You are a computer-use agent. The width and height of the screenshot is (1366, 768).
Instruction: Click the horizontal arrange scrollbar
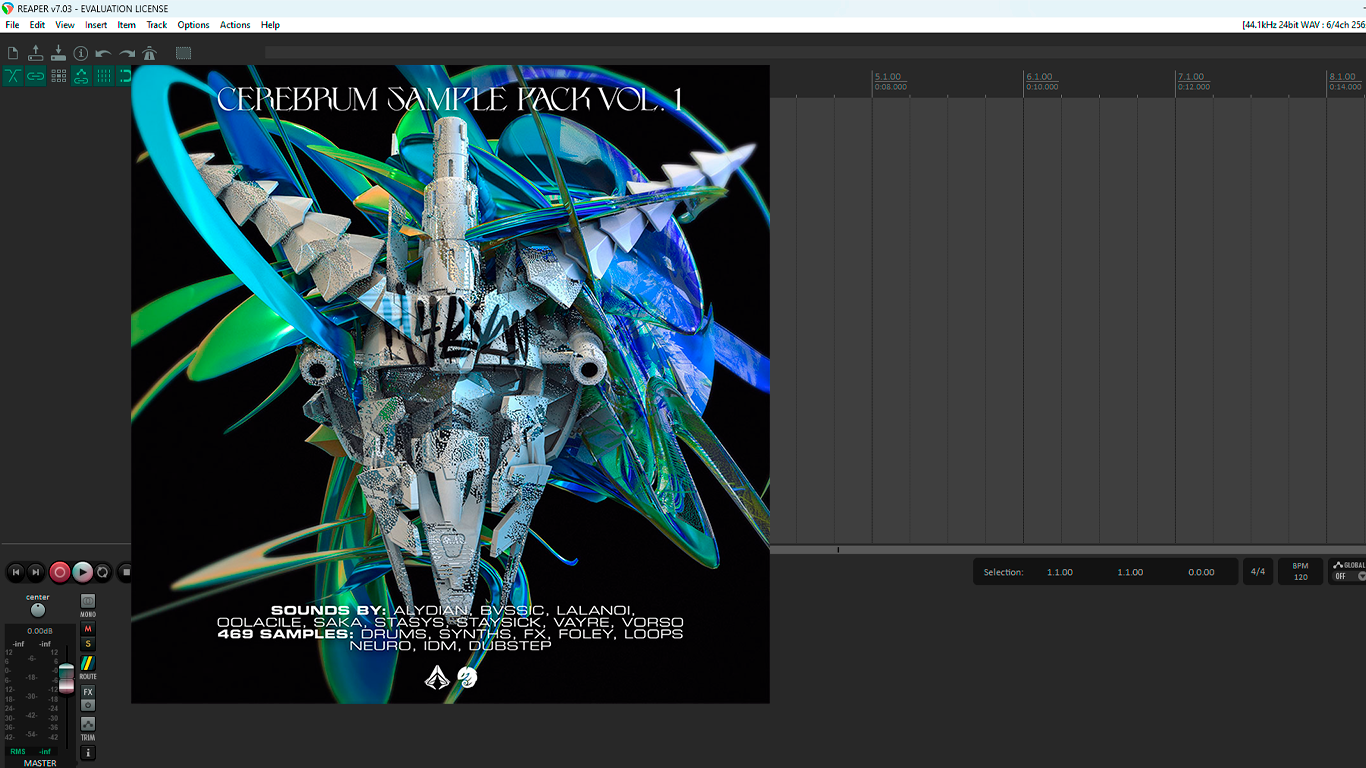pyautogui.click(x=1067, y=550)
